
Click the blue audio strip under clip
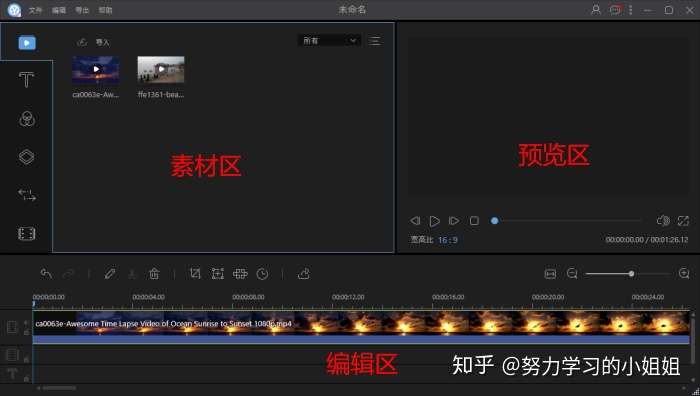click(x=361, y=339)
